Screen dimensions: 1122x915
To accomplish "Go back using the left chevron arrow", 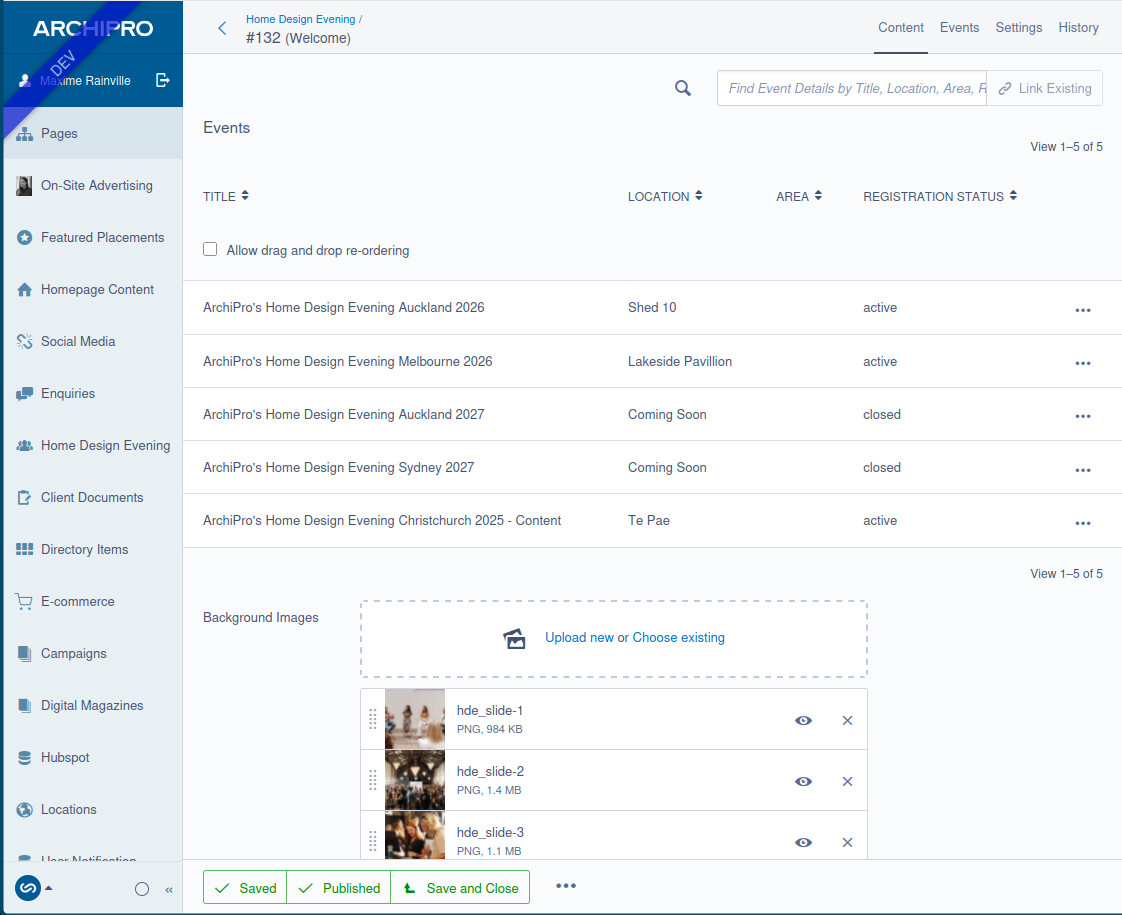I will coord(222,28).
